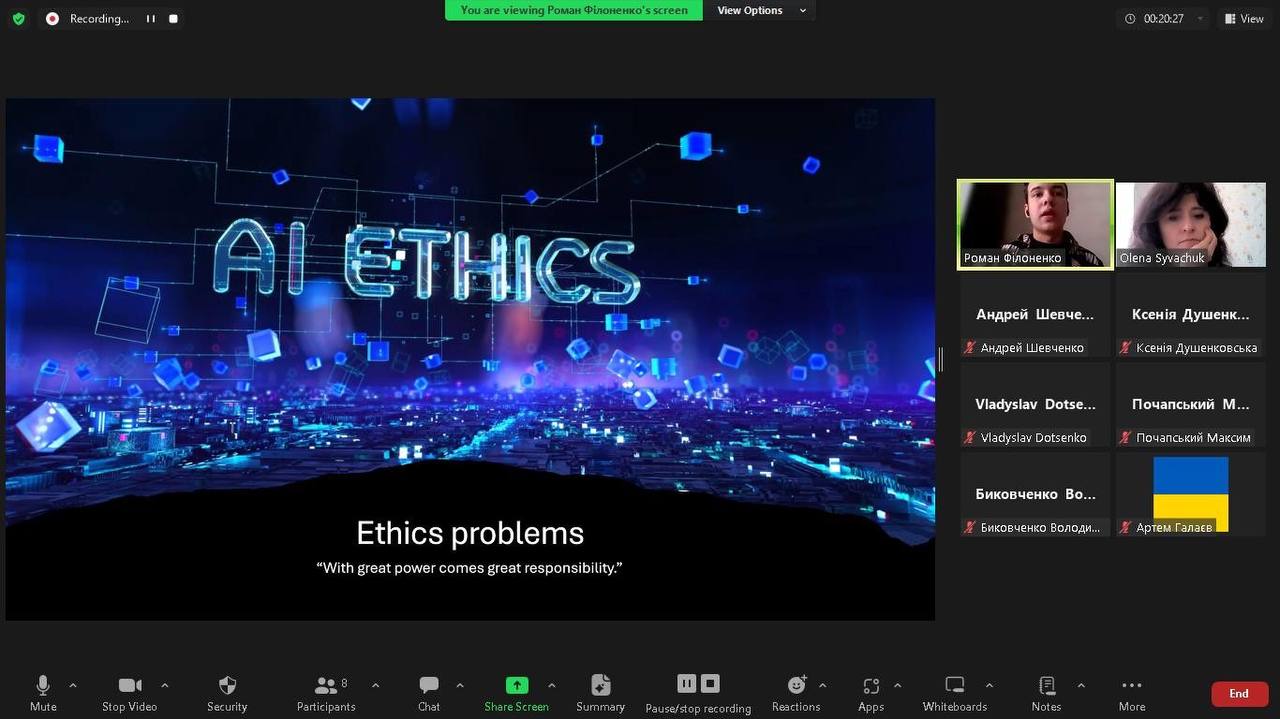The width and height of the screenshot is (1280, 719).
Task: Expand audio options arrow beside Mute
Action: point(73,685)
